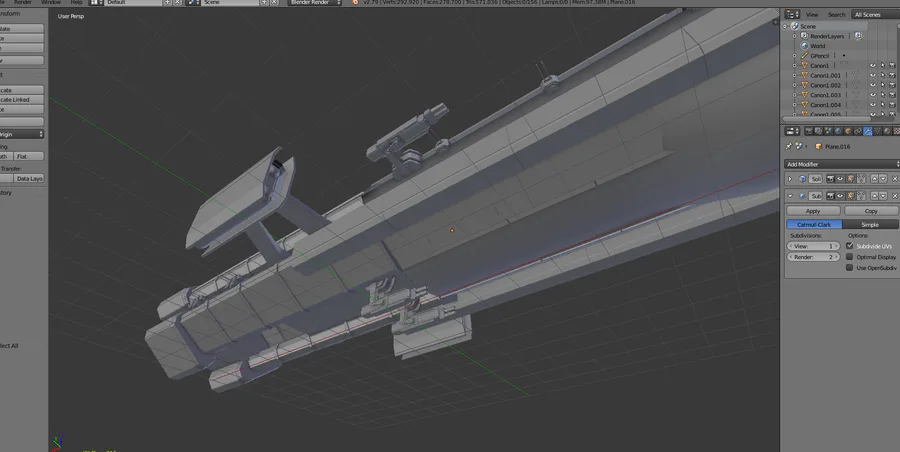The height and width of the screenshot is (452, 900).
Task: Open the Constraints chain-link tab
Action: [858, 131]
